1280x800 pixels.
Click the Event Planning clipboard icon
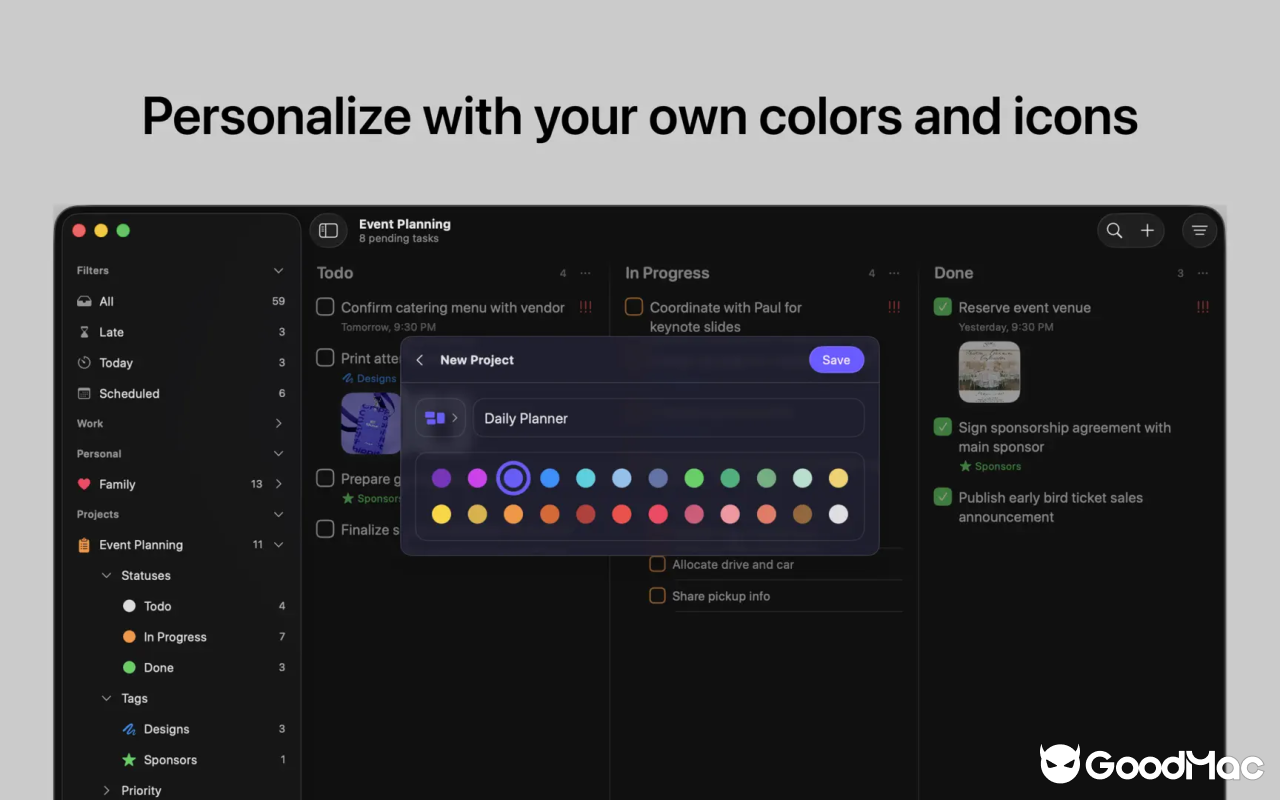coord(85,545)
